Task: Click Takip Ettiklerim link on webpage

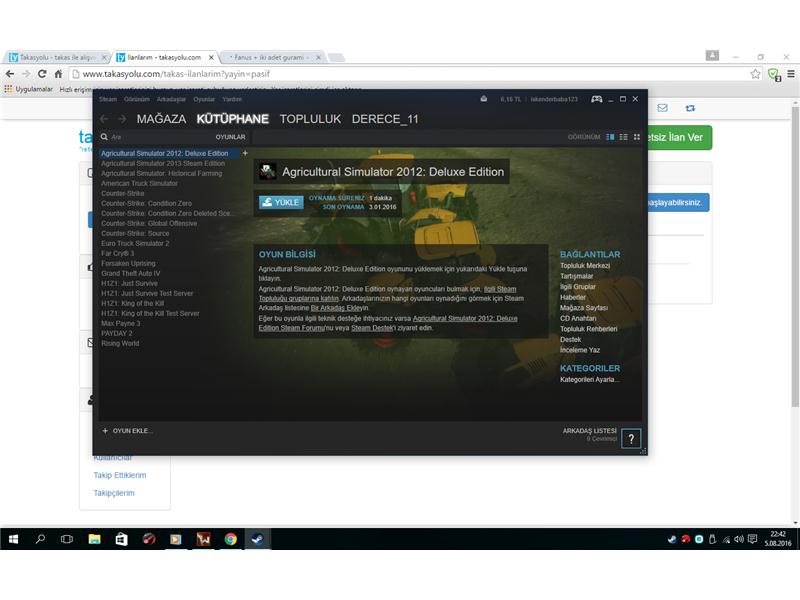Action: click(x=120, y=475)
